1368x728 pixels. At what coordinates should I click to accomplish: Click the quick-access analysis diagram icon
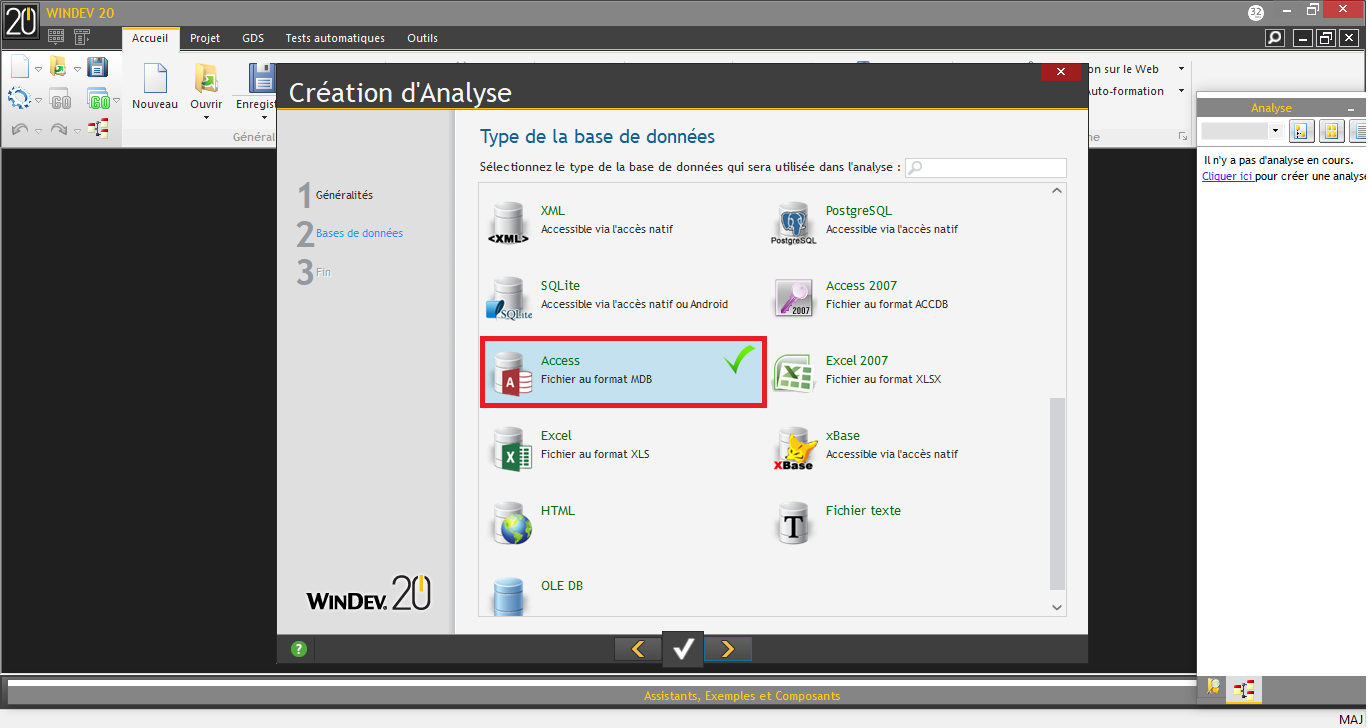[x=97, y=129]
